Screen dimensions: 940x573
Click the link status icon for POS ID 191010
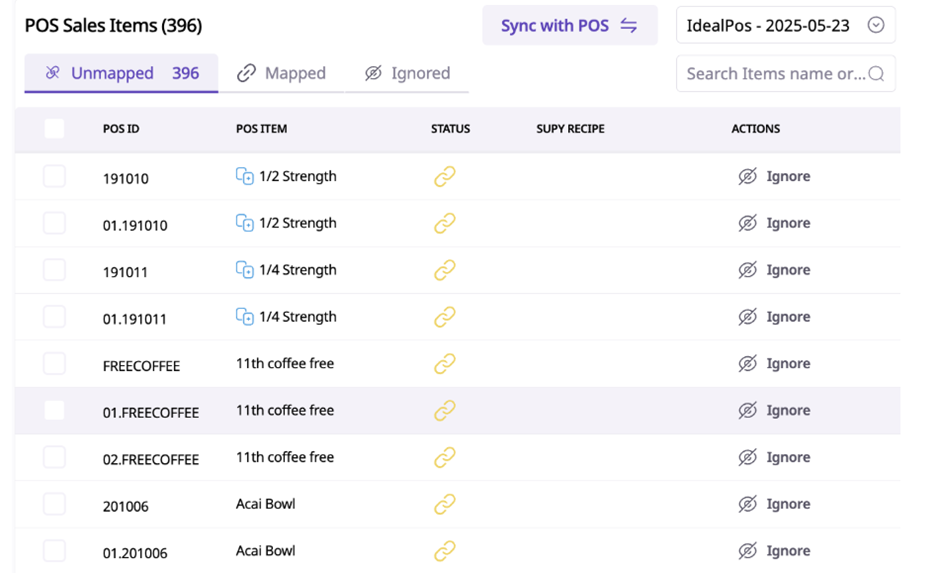[x=445, y=177]
